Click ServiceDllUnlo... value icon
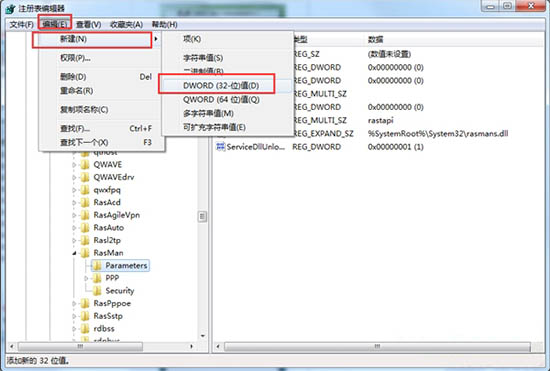550x371 pixels. (x=220, y=147)
